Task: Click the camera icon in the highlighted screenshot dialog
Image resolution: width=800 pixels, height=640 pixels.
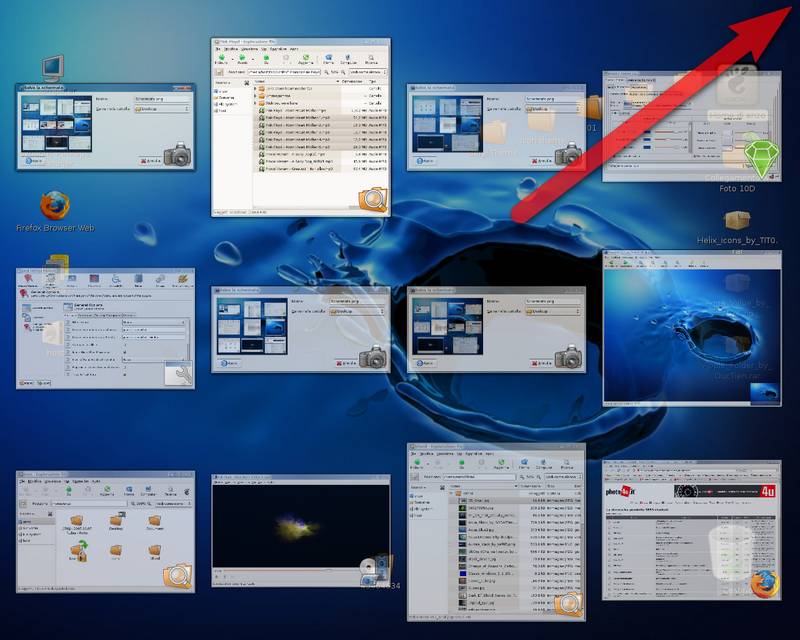Action: (178, 155)
